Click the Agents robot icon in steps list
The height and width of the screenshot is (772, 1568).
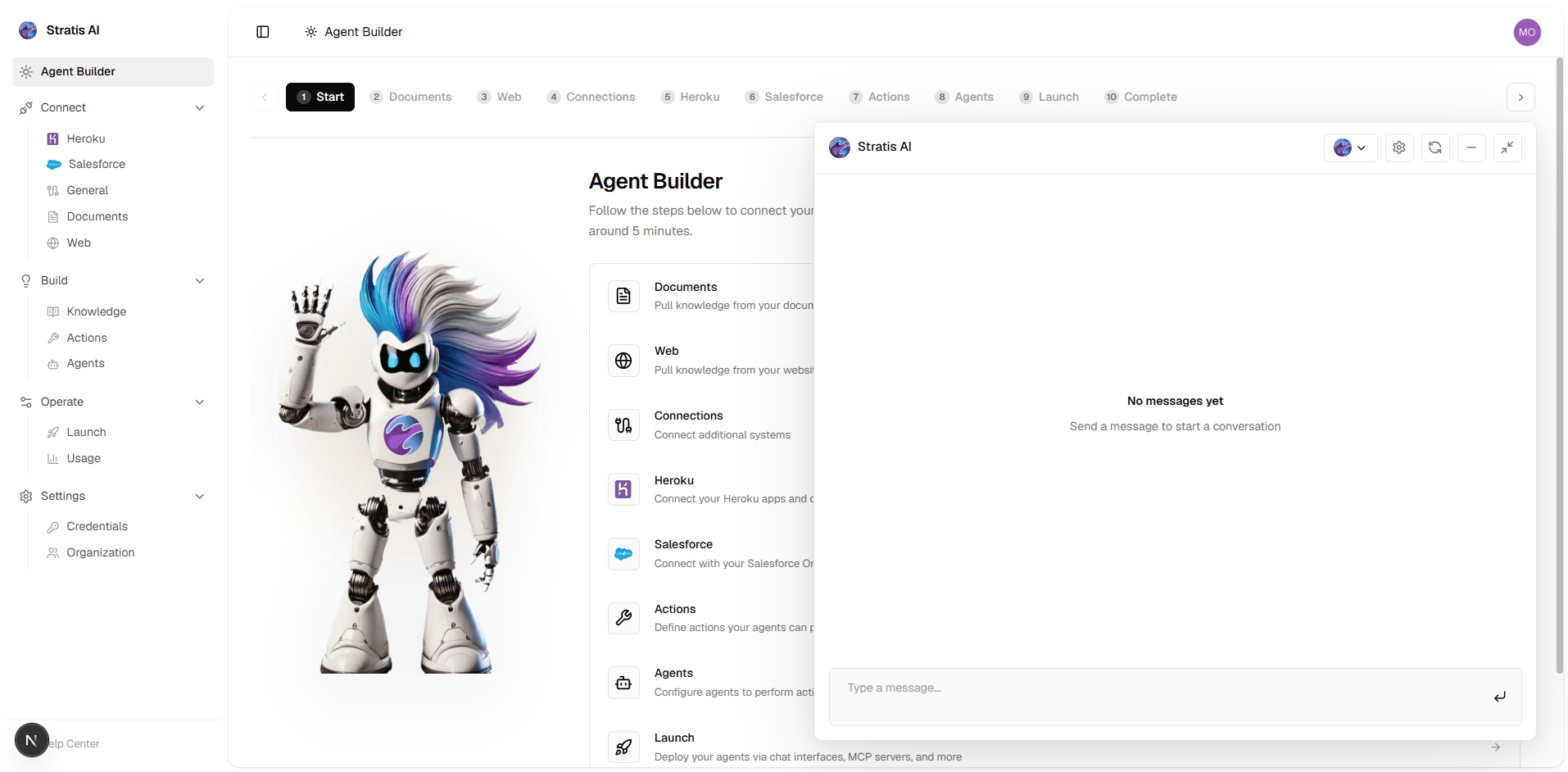(x=623, y=683)
